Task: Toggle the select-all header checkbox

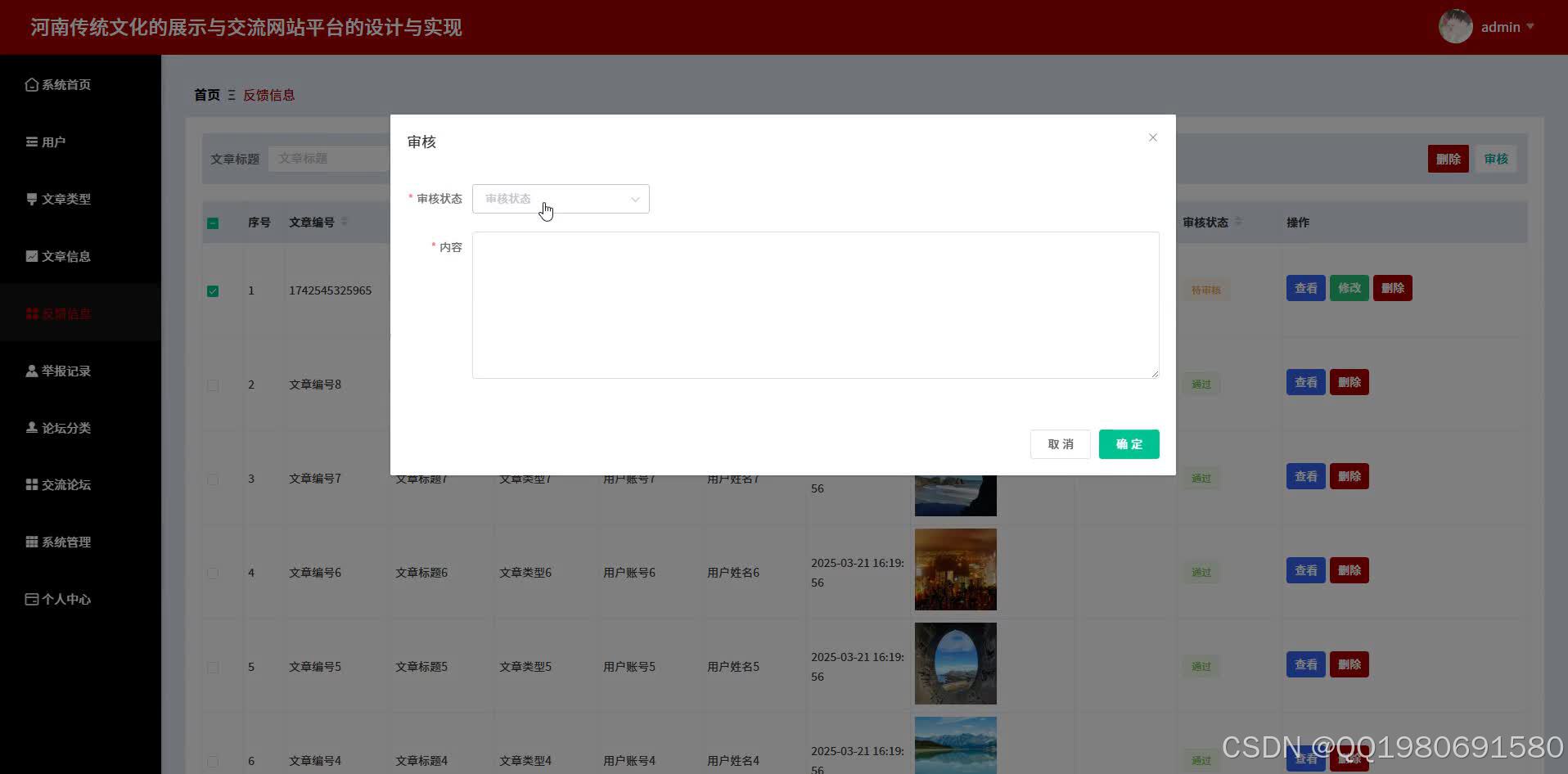Action: point(213,223)
